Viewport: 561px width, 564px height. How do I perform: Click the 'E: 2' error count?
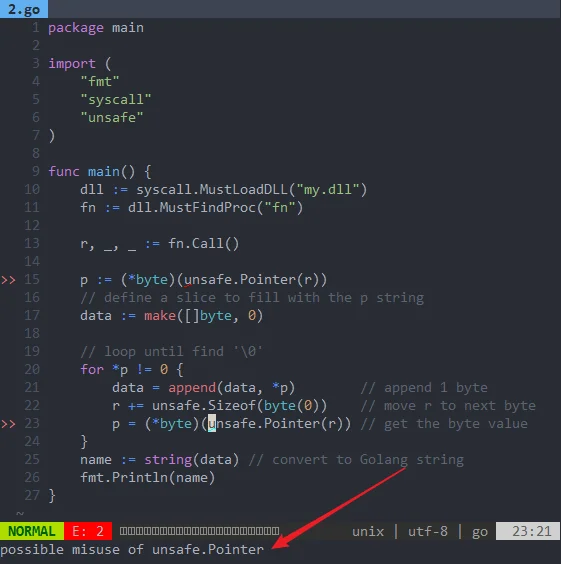[x=88, y=531]
